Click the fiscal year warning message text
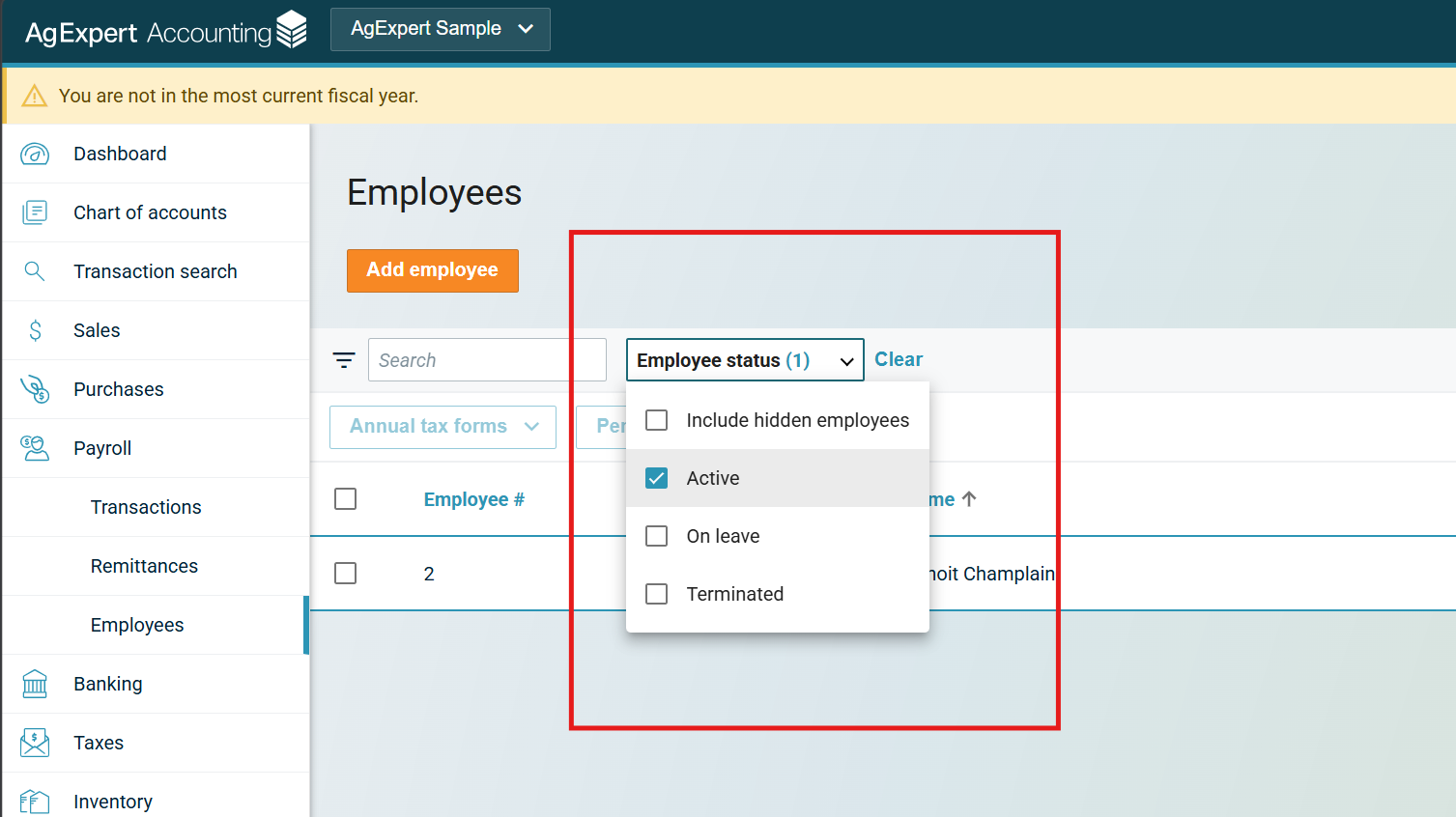The width and height of the screenshot is (1456, 817). pos(239,96)
